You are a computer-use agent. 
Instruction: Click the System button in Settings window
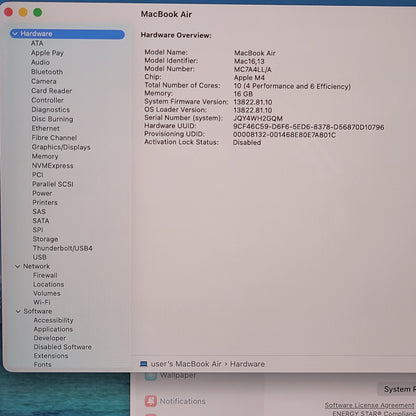397,389
